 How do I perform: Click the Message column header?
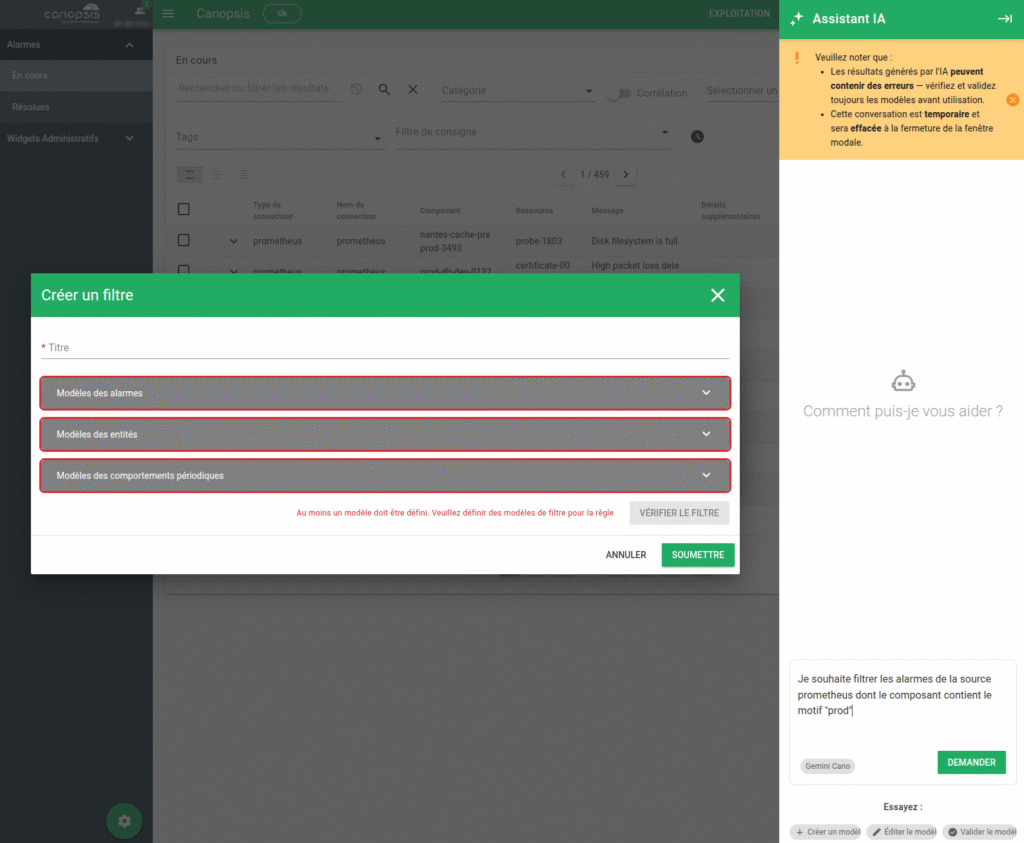607,210
